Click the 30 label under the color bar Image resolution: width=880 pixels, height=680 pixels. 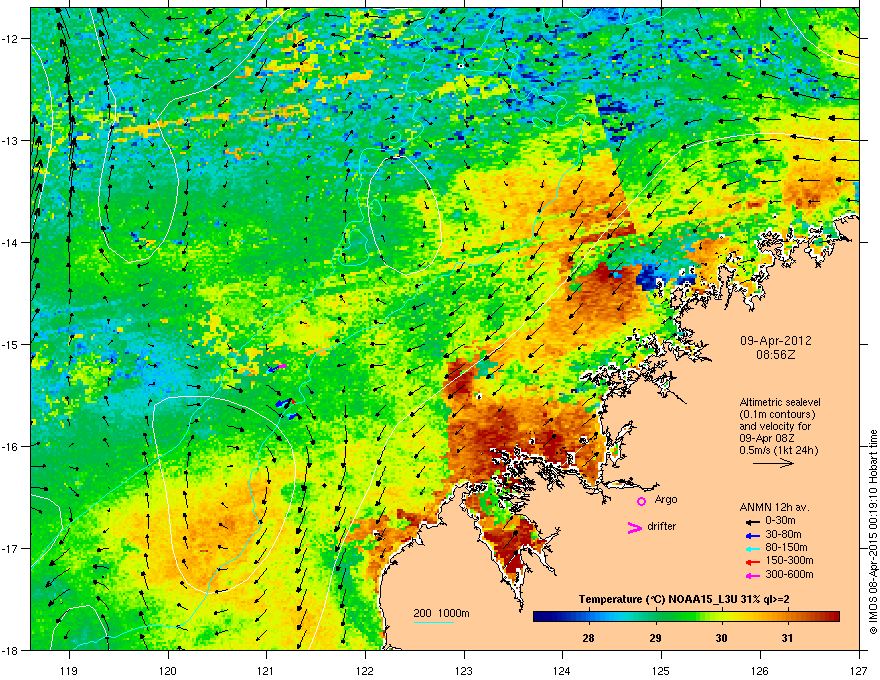[721, 638]
